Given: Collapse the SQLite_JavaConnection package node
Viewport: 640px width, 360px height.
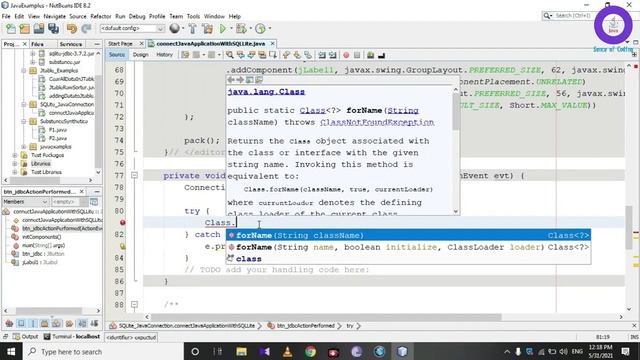Looking at the screenshot, I should [x=24, y=104].
